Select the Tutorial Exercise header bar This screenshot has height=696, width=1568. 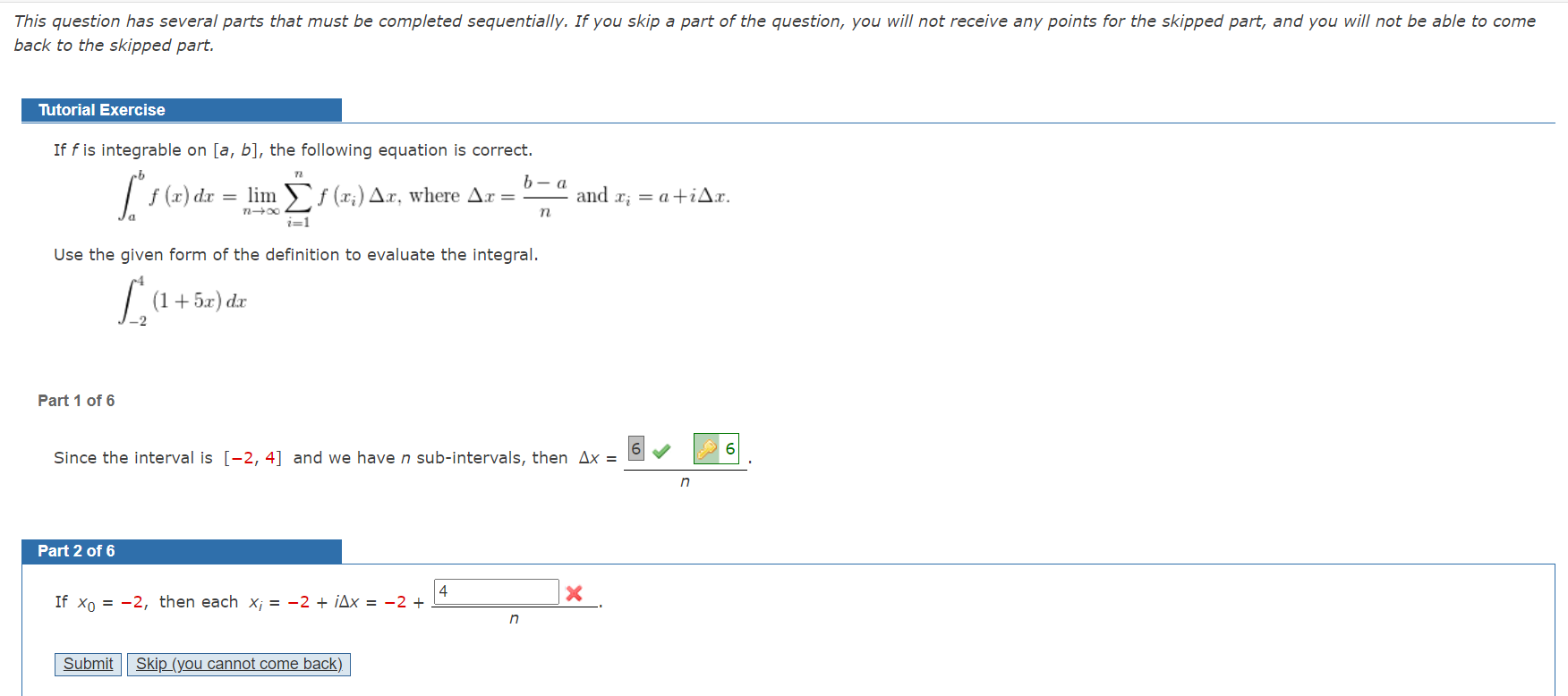coord(181,109)
